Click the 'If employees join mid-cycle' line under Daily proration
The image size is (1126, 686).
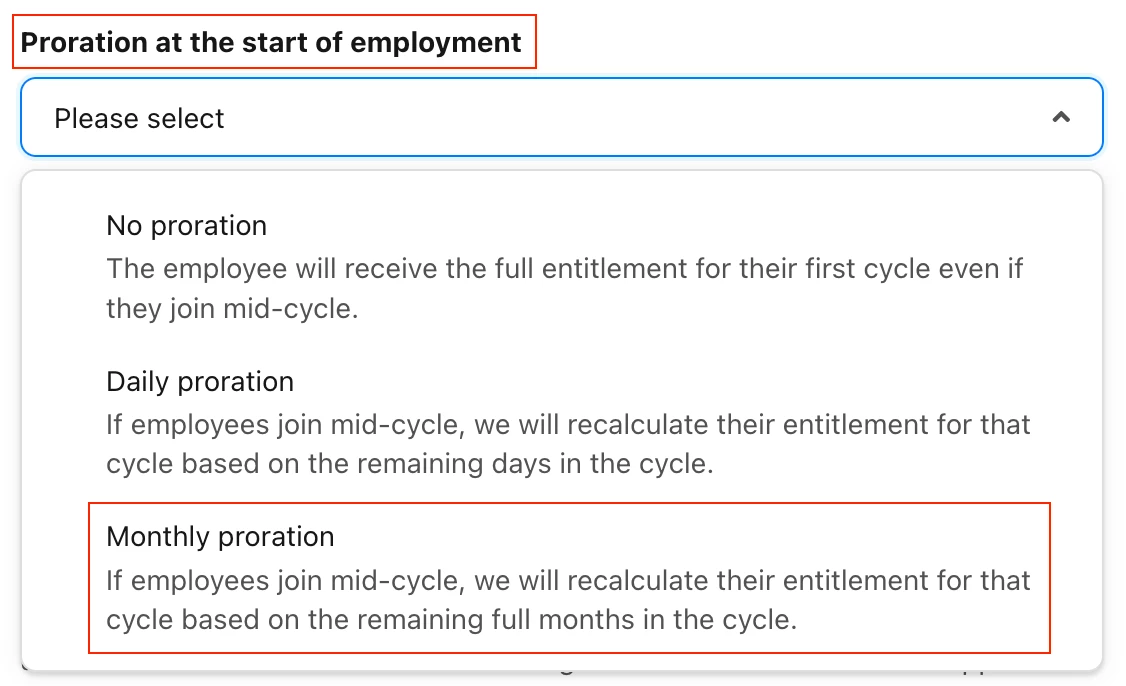pyautogui.click(x=568, y=425)
